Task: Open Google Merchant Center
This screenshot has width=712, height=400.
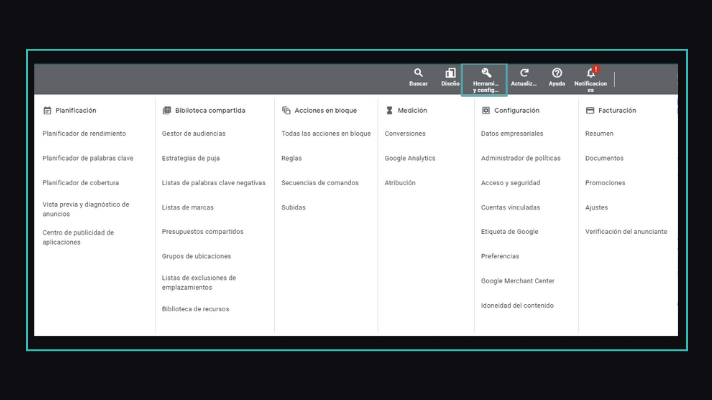Action: tap(518, 281)
